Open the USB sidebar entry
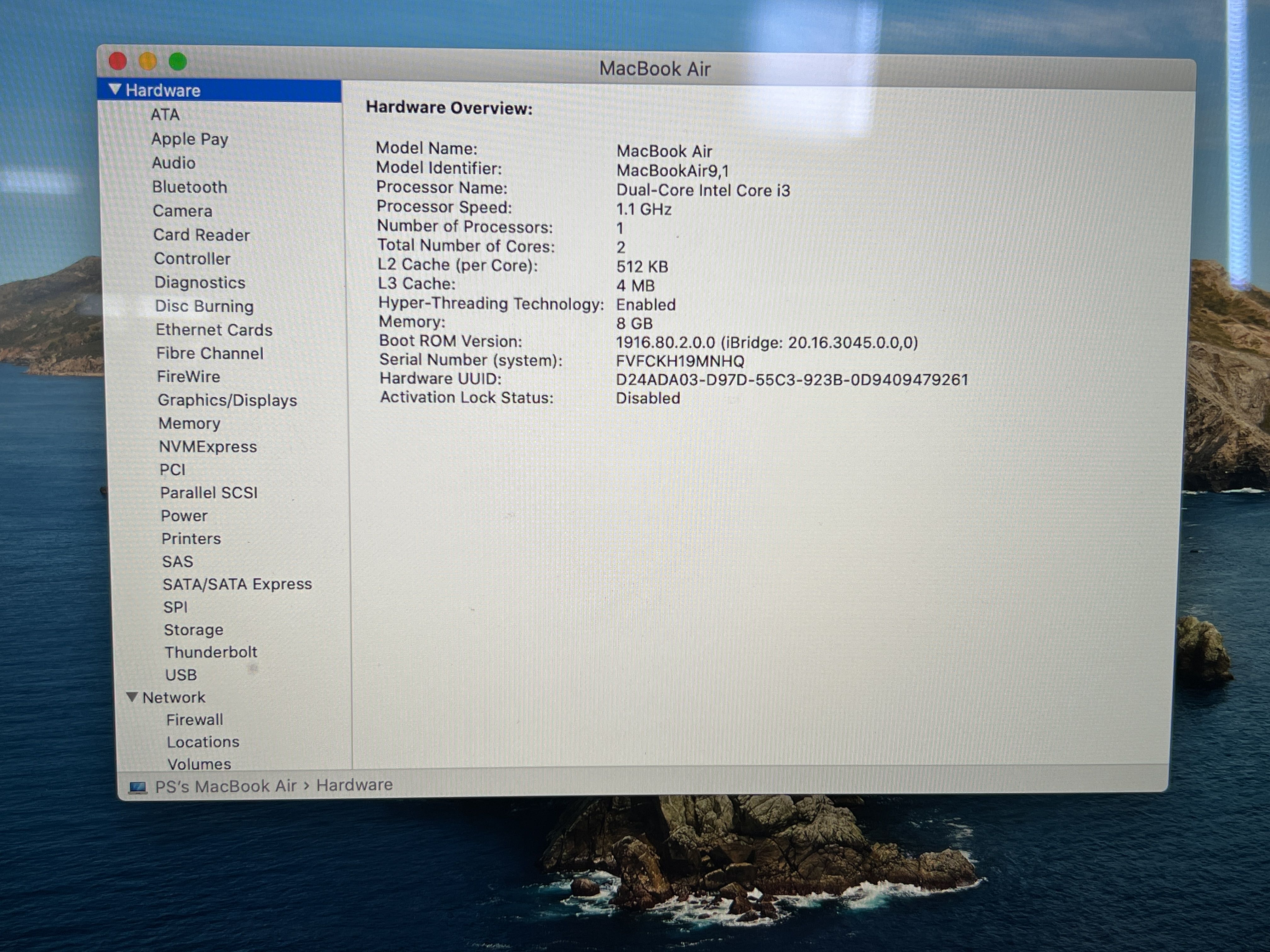 (x=181, y=675)
